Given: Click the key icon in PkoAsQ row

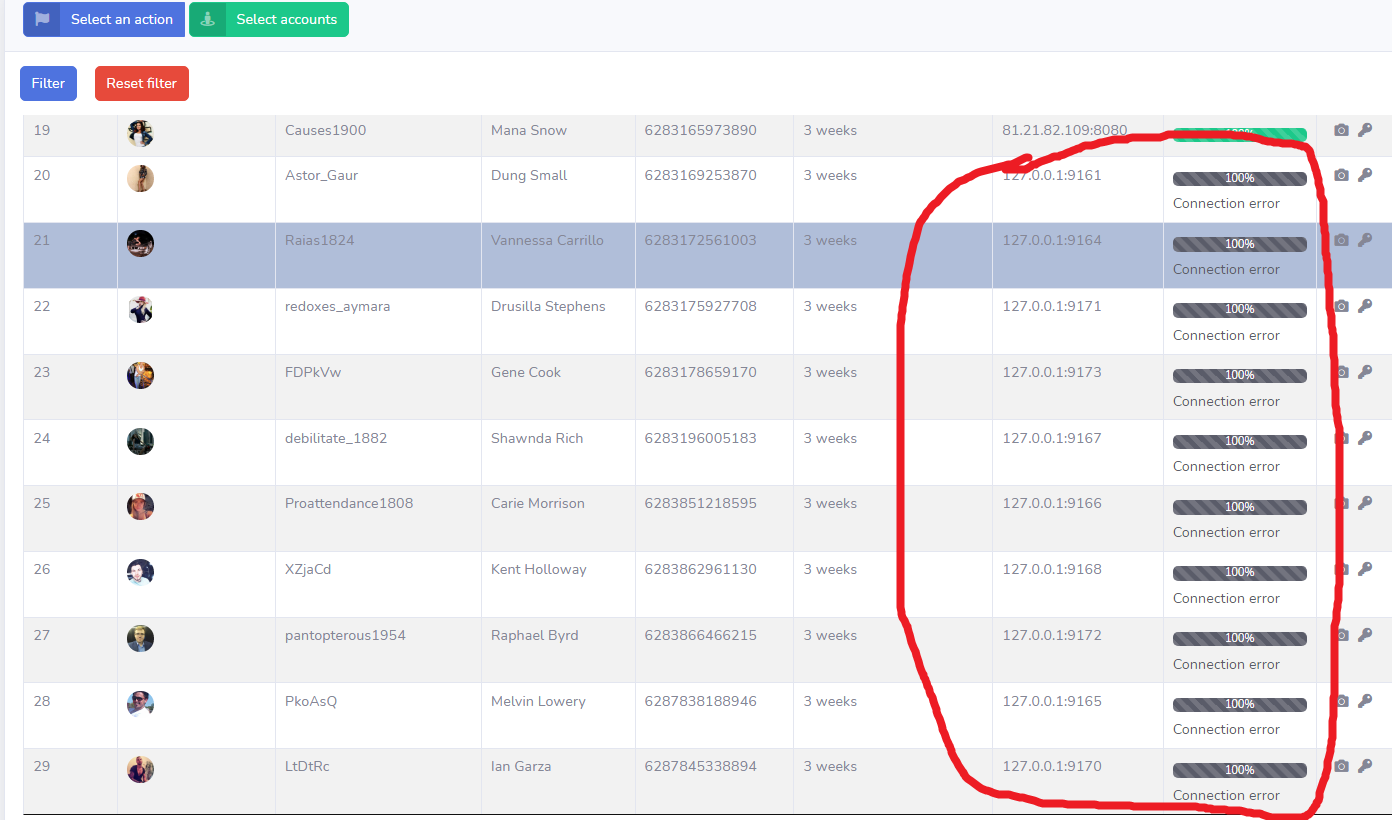Looking at the screenshot, I should coord(1365,701).
